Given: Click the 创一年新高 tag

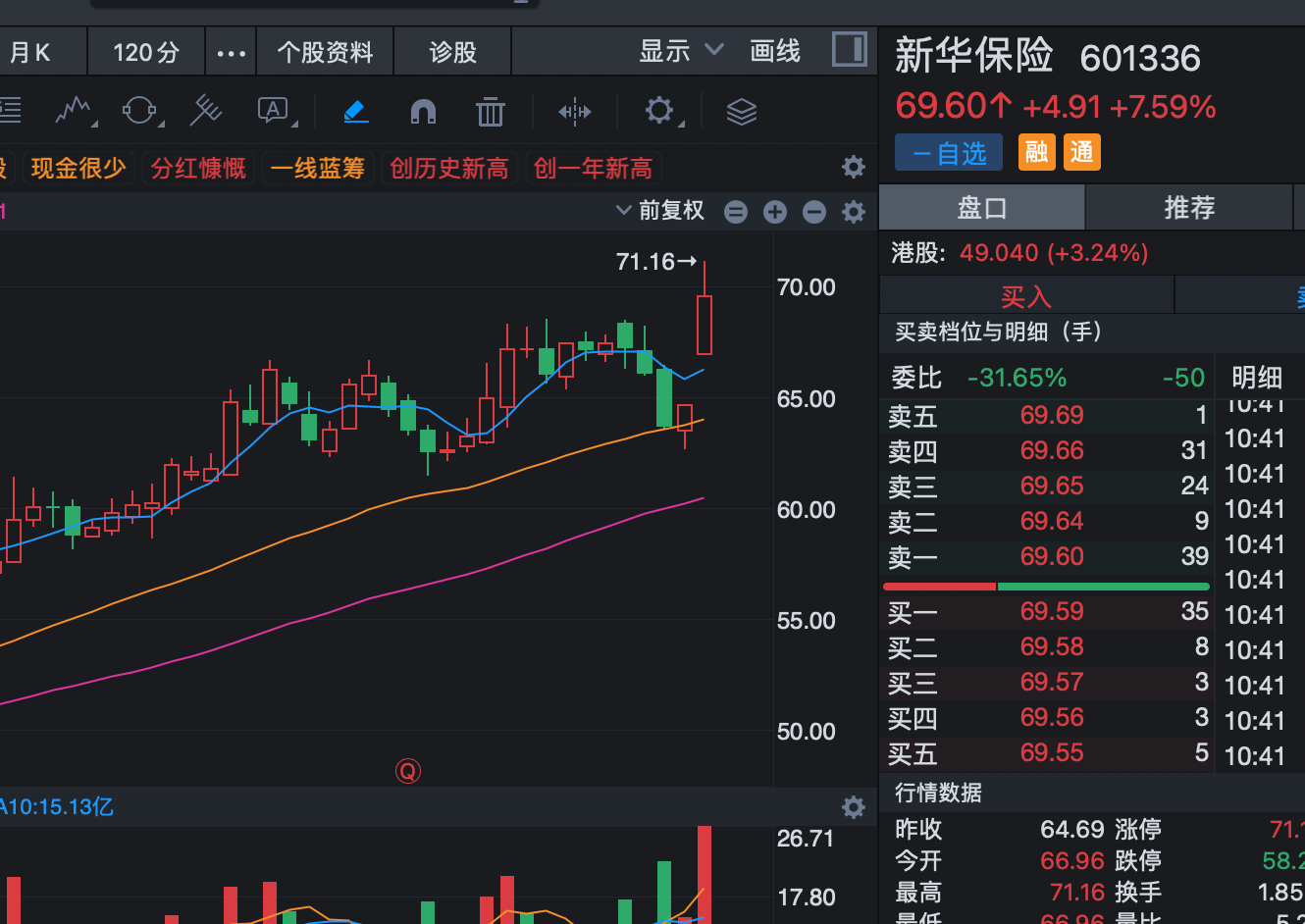Looking at the screenshot, I should point(593,168).
